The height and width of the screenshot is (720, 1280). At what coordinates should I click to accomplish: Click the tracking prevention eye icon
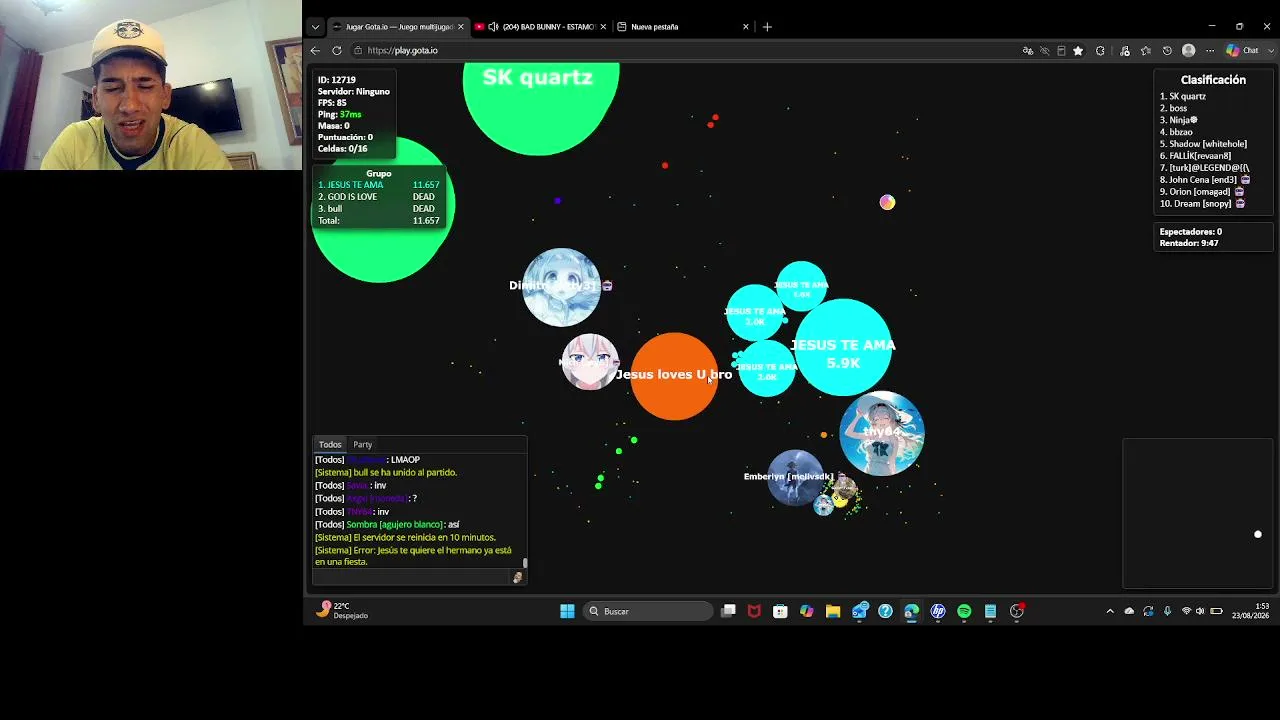pos(1045,50)
